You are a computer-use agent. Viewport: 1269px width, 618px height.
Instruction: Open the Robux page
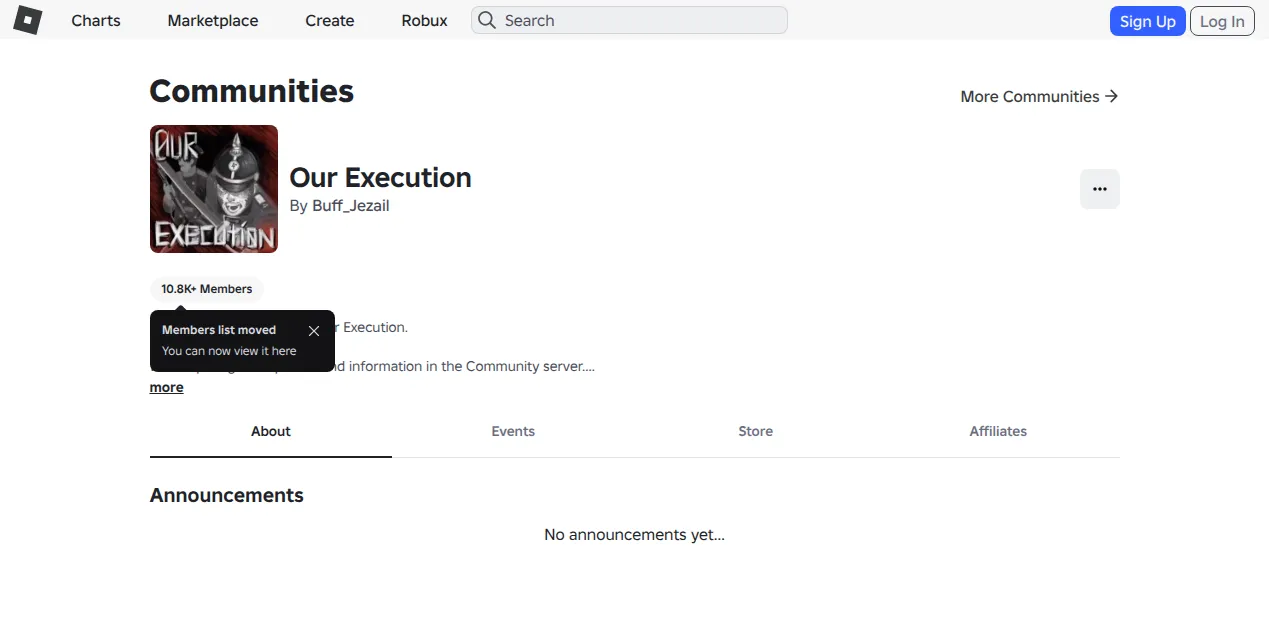click(x=424, y=20)
